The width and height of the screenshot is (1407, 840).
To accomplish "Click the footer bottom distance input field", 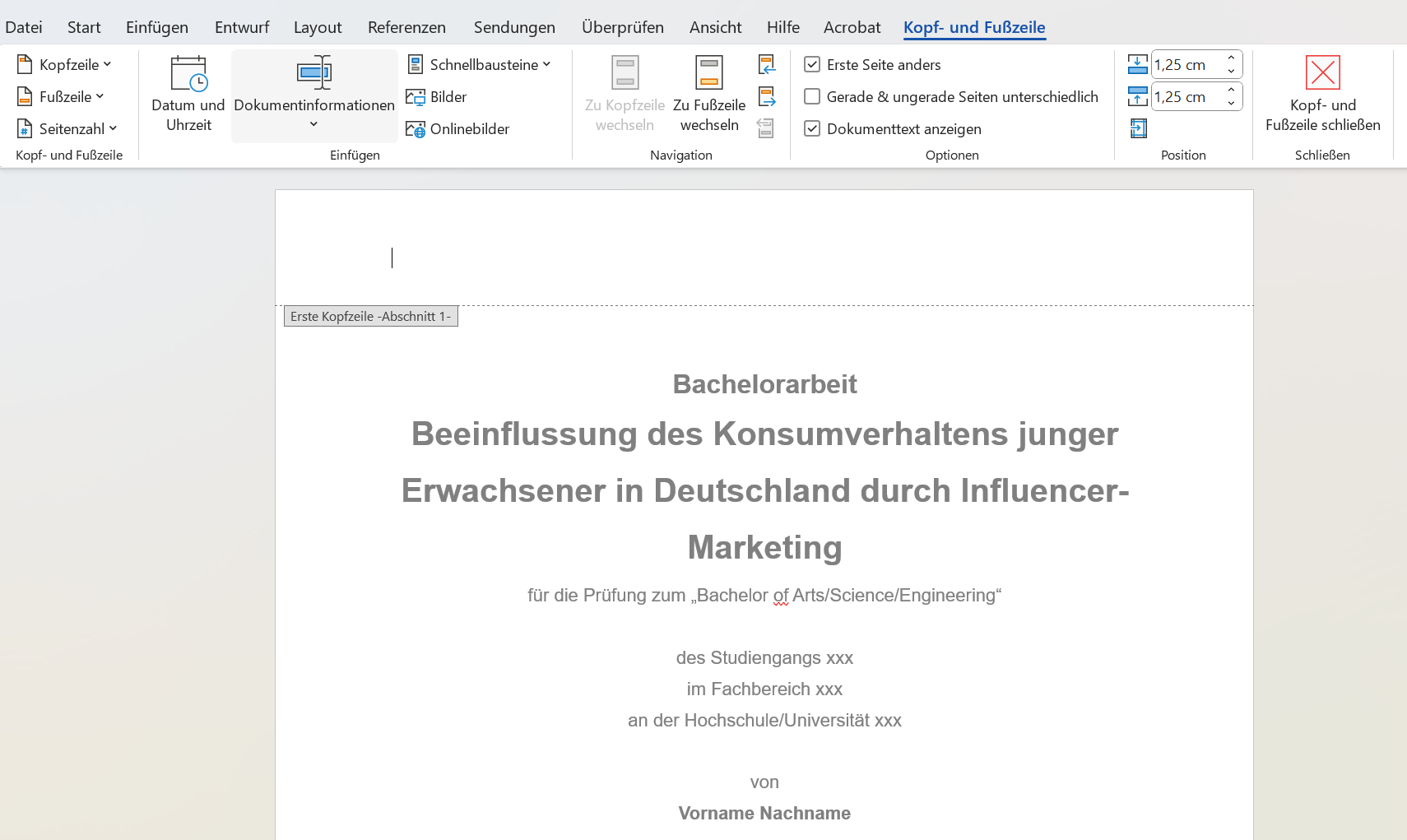I will [1186, 97].
